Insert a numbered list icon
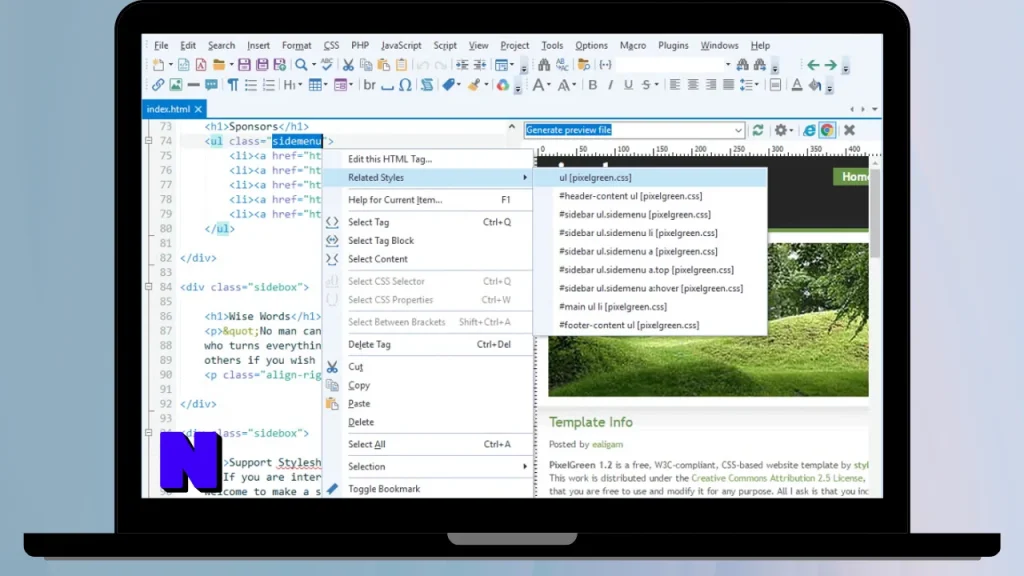The height and width of the screenshot is (576, 1024). tap(268, 85)
